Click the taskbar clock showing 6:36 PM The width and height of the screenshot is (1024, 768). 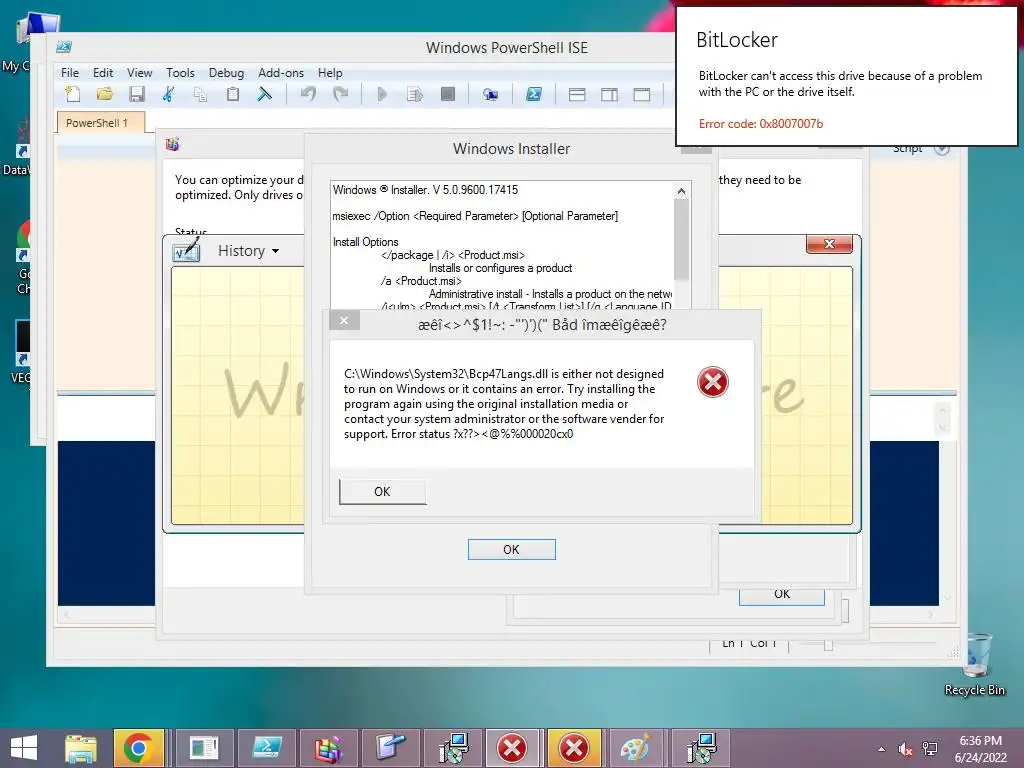980,748
